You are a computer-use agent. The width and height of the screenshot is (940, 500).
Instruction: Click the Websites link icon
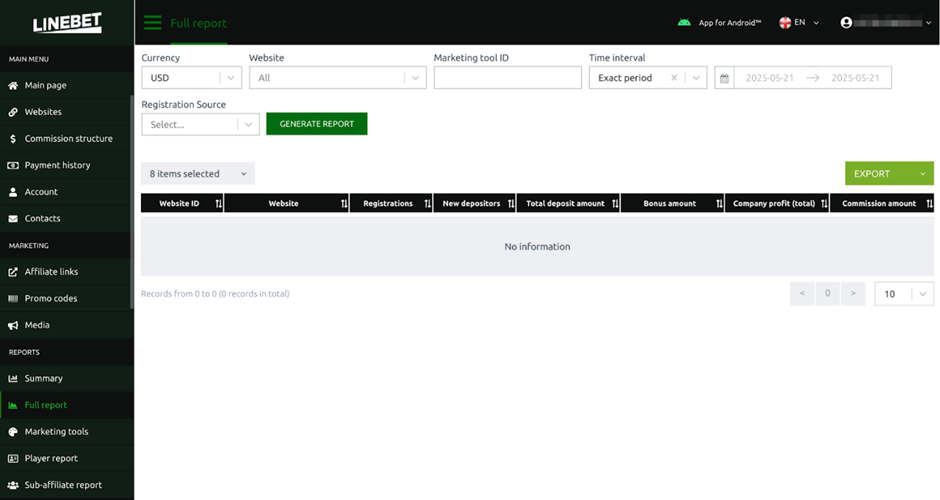tap(13, 112)
